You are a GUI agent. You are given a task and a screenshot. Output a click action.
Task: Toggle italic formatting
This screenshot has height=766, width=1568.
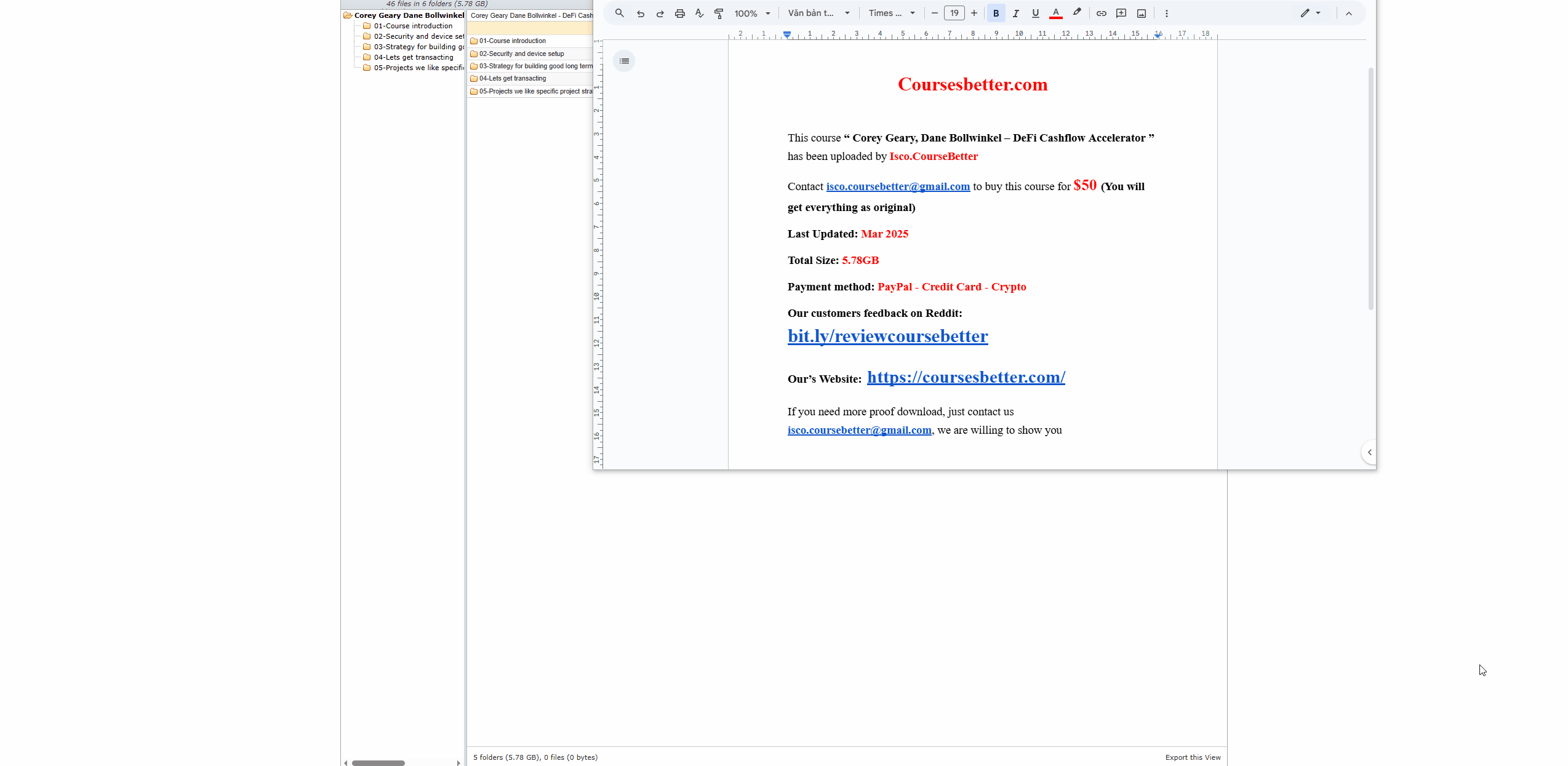pyautogui.click(x=1016, y=13)
